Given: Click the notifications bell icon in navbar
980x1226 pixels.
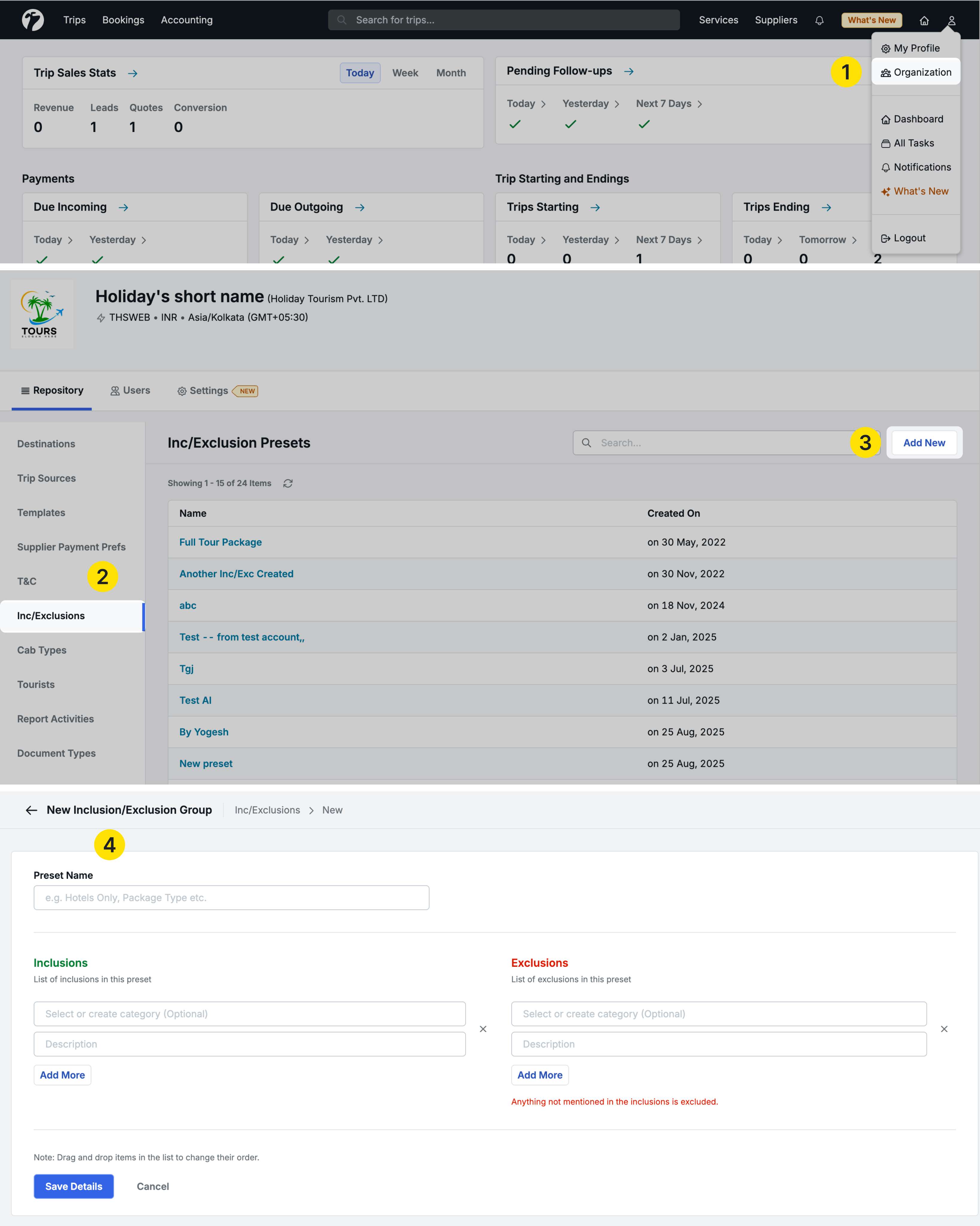Looking at the screenshot, I should coord(819,20).
